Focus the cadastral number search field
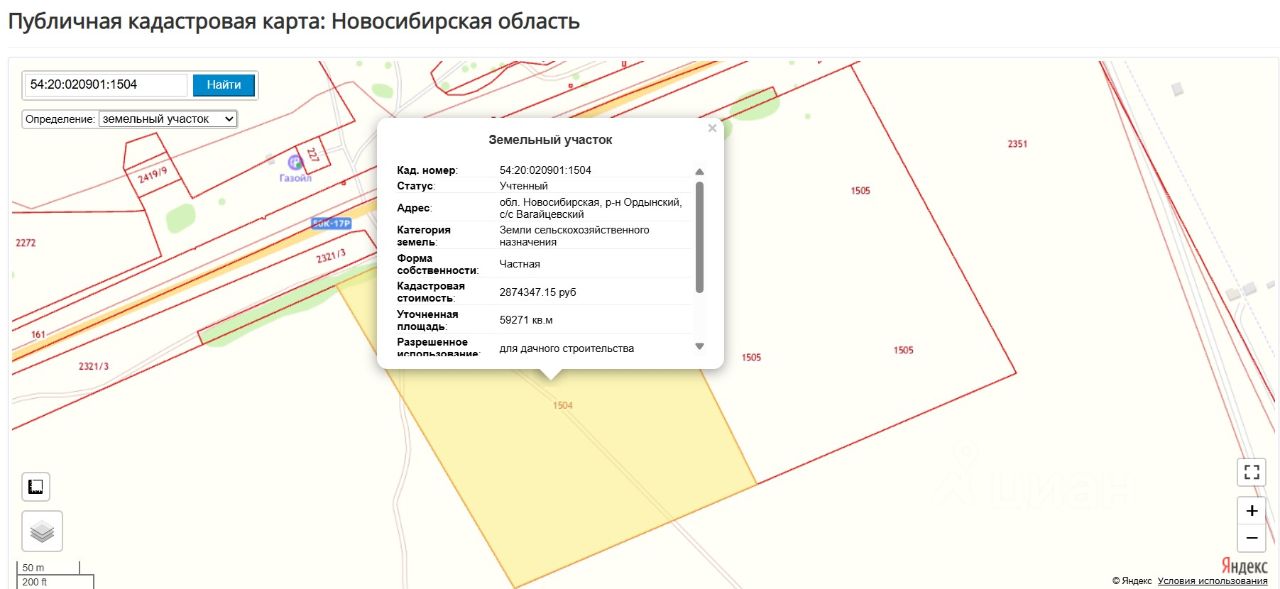The image size is (1280, 589). 107,85
